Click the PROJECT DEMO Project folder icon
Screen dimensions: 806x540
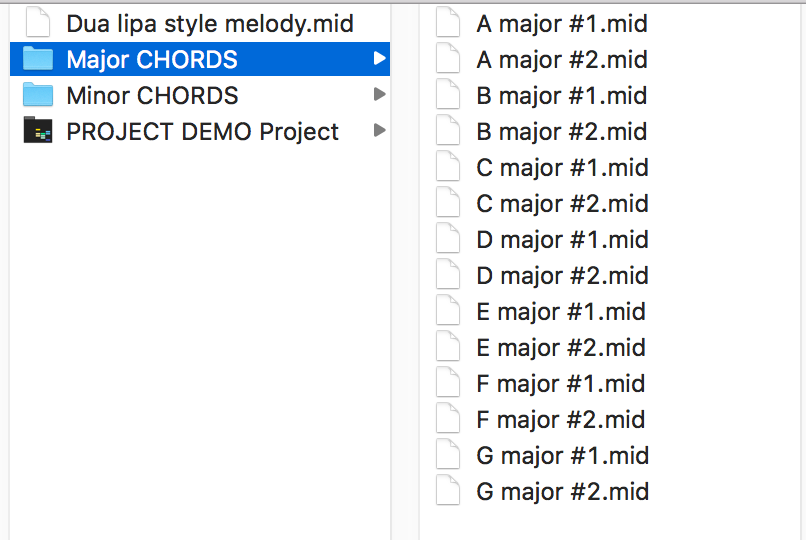pyautogui.click(x=38, y=132)
